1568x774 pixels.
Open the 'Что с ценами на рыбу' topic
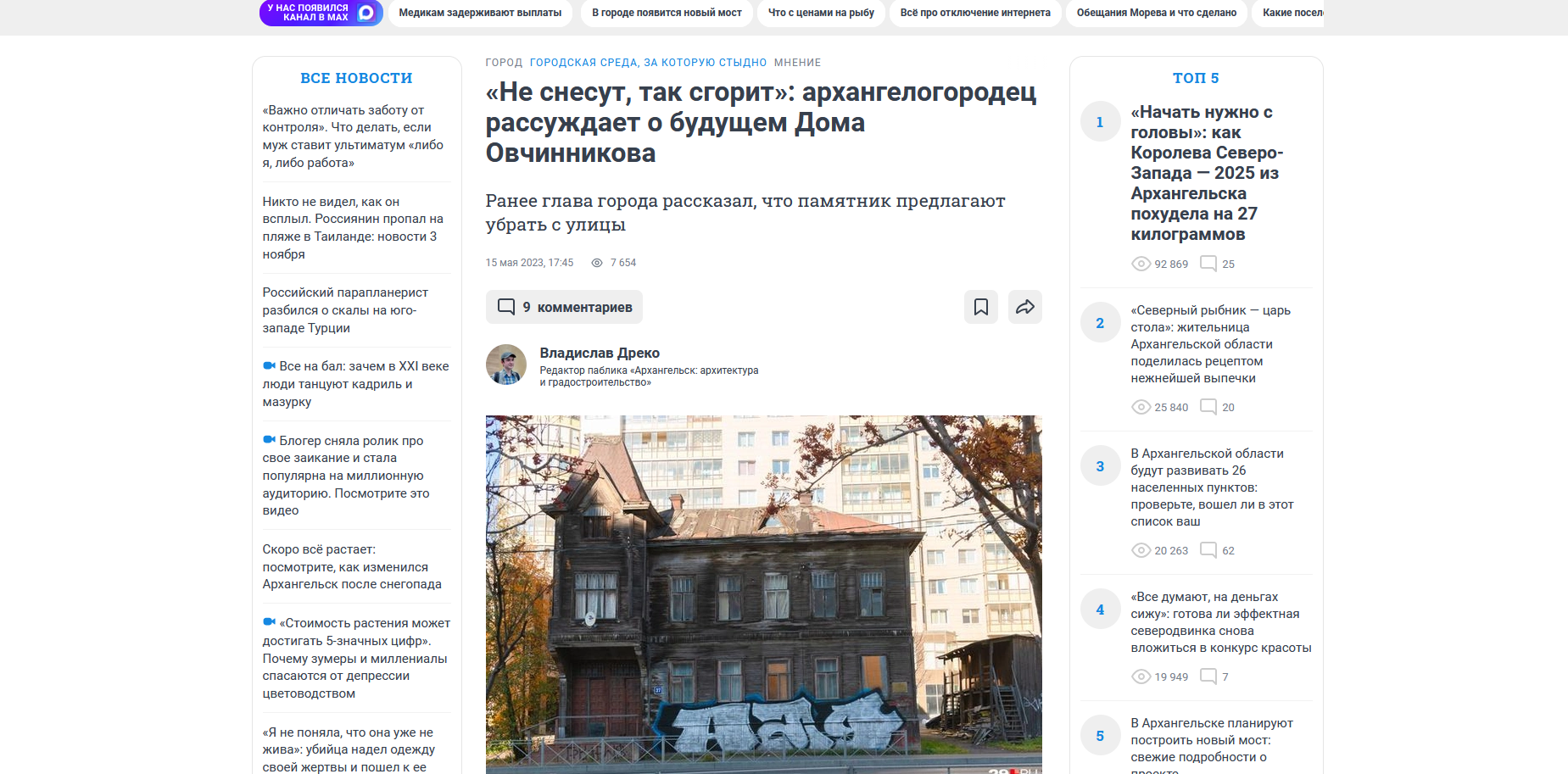click(x=821, y=13)
